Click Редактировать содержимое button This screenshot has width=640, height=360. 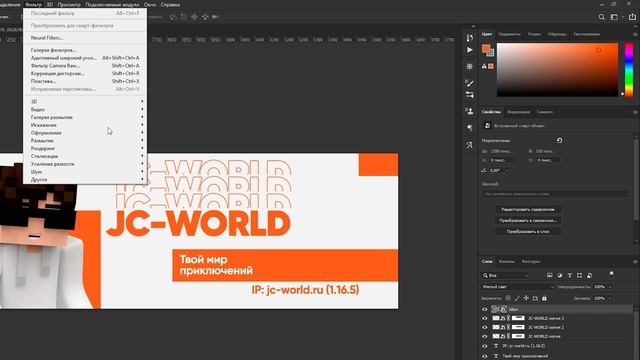528,209
